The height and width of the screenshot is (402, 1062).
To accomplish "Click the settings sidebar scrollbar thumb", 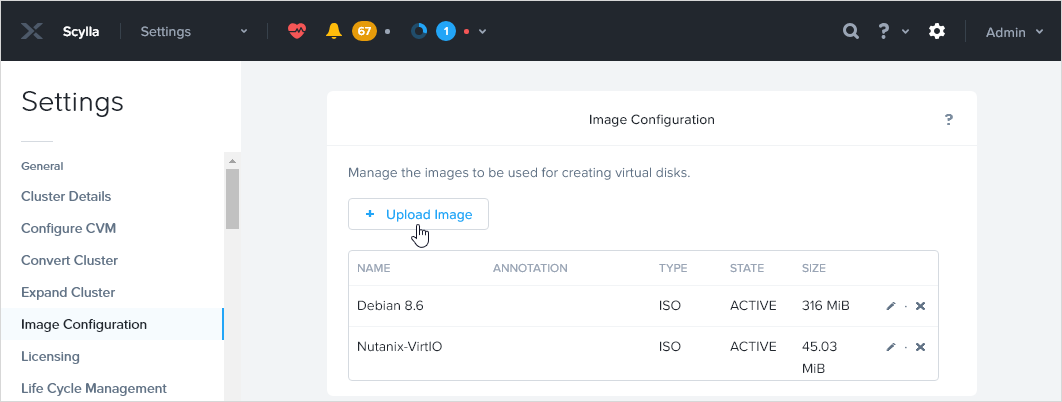I will [x=232, y=198].
